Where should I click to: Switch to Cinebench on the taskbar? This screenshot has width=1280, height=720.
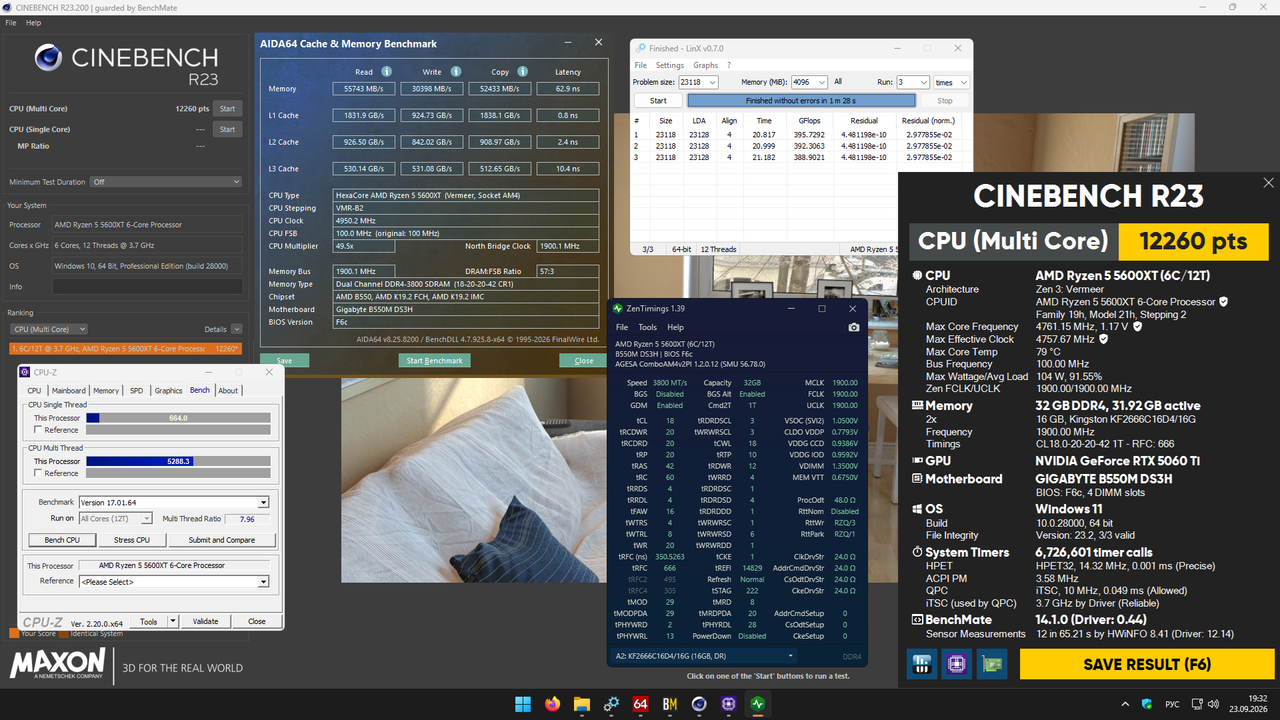coord(699,704)
